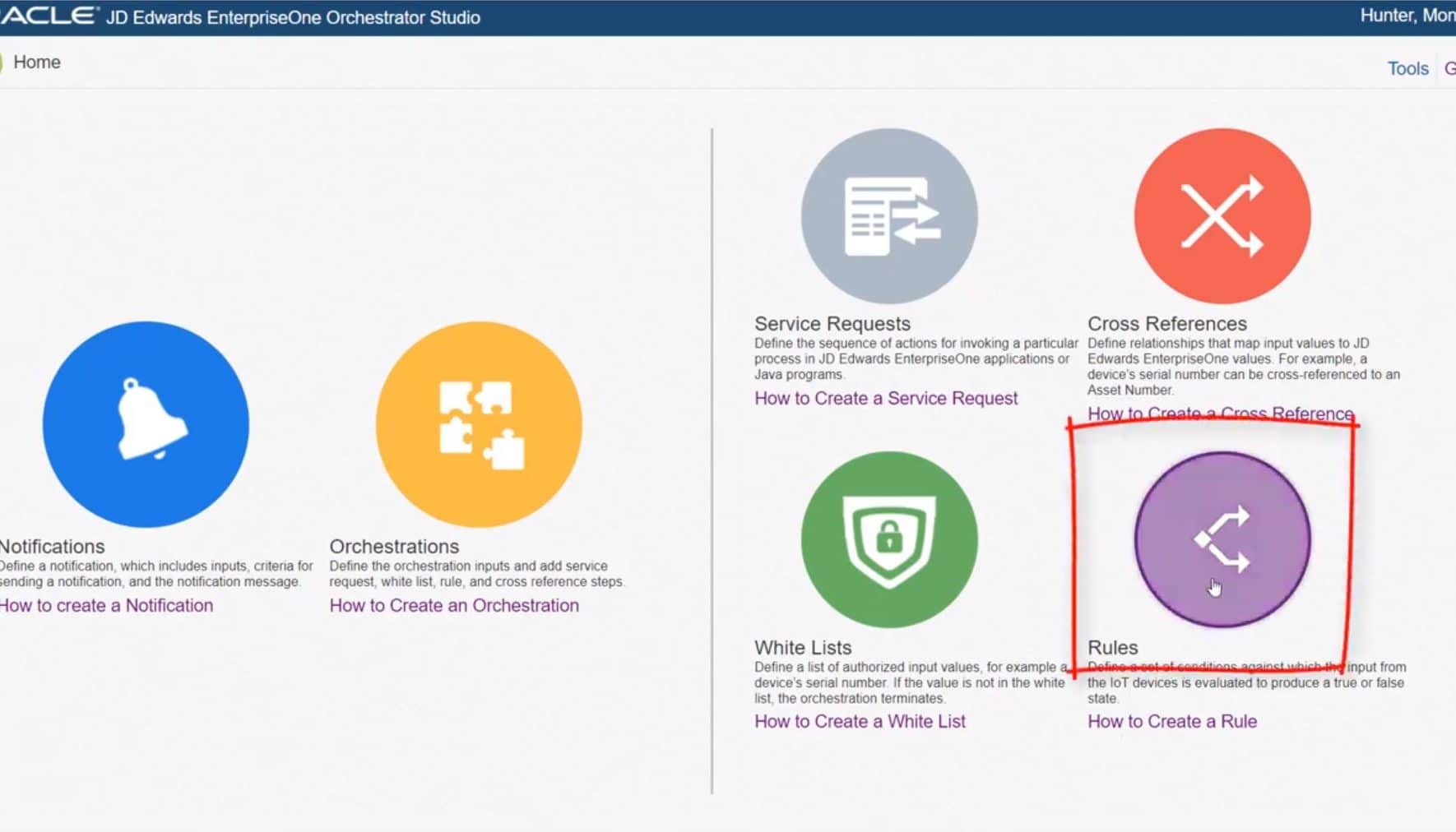
Task: Open the Hunter user name menu
Action: [1407, 16]
